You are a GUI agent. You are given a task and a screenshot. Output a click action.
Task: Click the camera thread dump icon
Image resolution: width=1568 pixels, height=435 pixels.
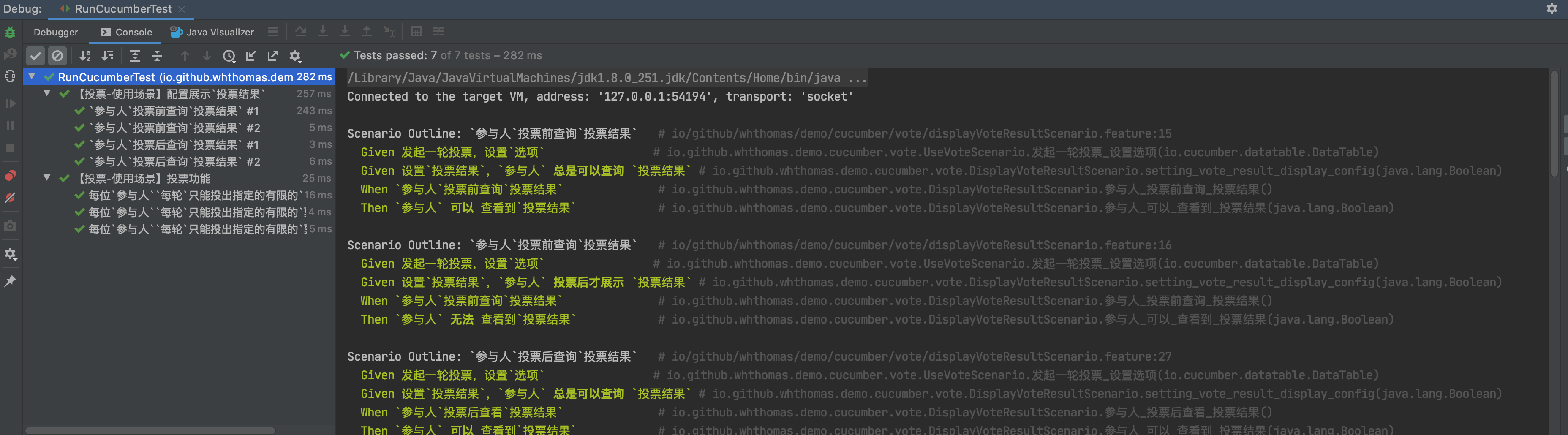[x=10, y=226]
